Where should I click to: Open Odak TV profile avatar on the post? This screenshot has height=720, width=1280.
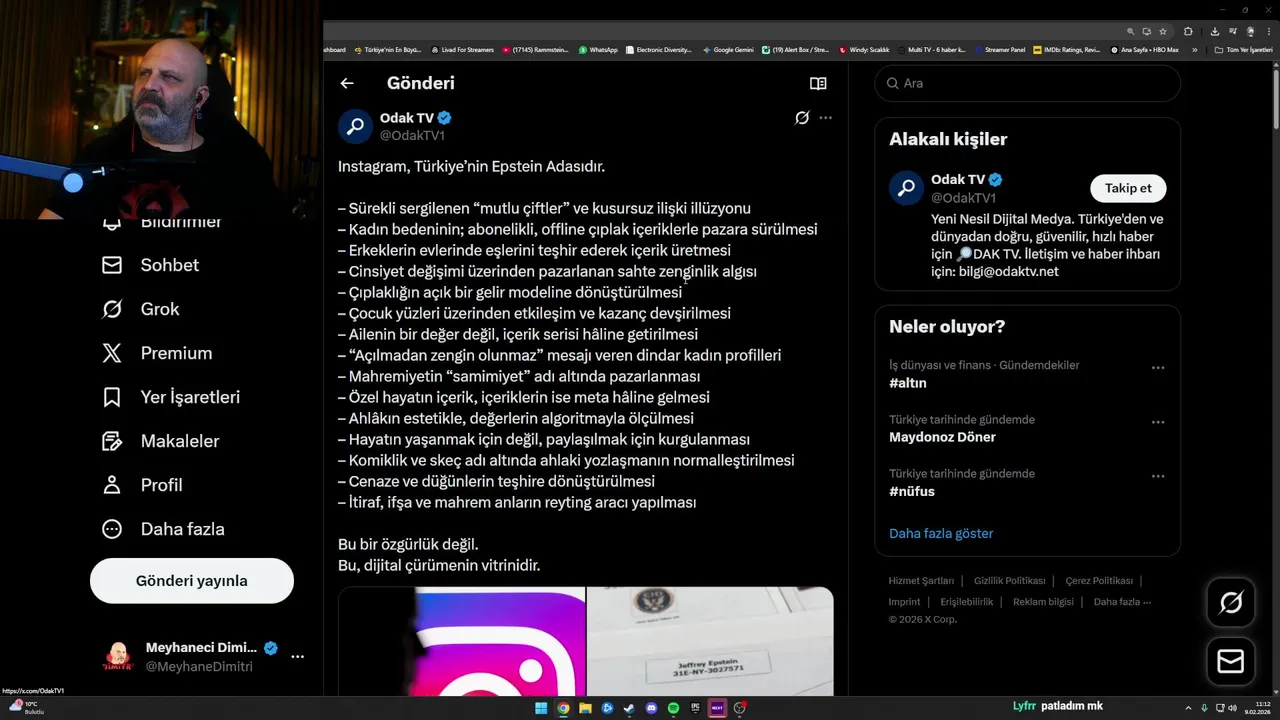(355, 127)
